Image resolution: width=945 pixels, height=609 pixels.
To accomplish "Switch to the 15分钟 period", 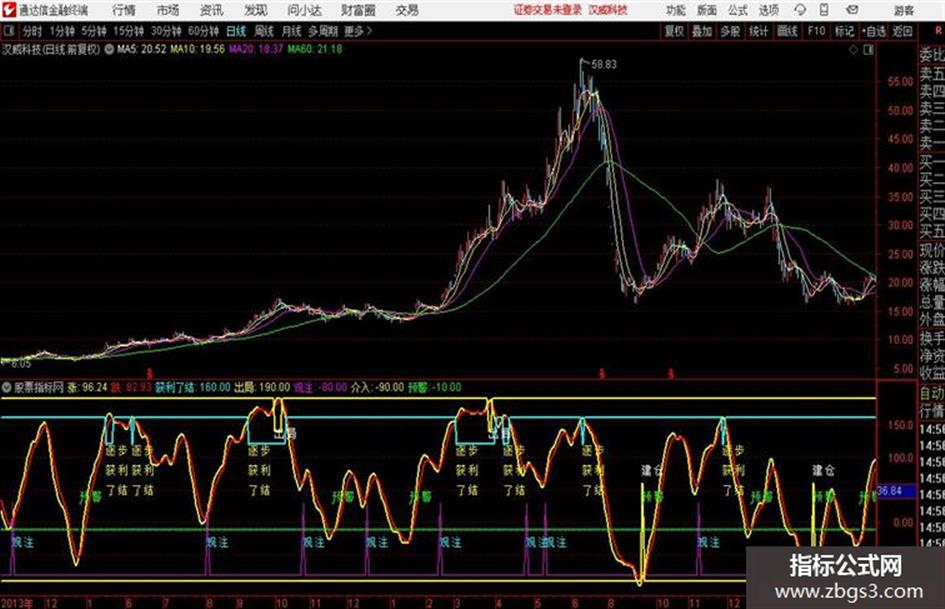I will [x=128, y=31].
